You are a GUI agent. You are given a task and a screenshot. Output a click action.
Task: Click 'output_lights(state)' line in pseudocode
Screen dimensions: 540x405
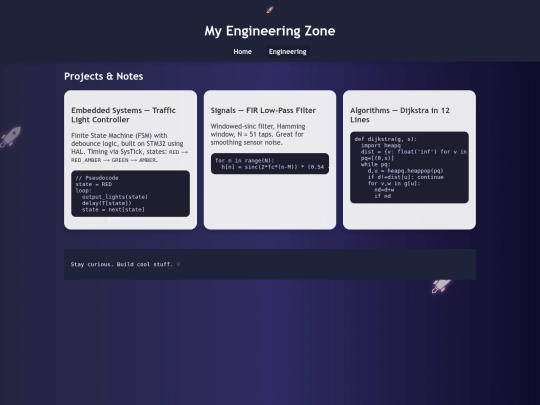tap(115, 197)
